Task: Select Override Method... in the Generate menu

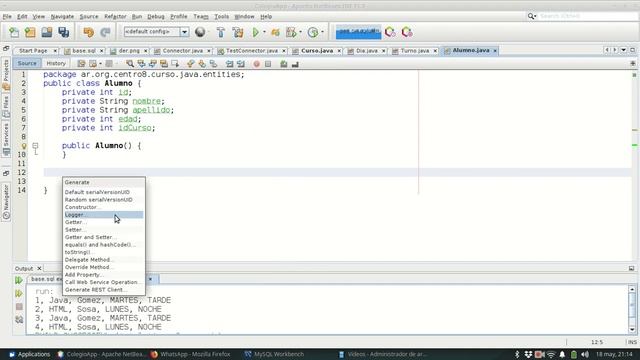Action: coord(104,267)
